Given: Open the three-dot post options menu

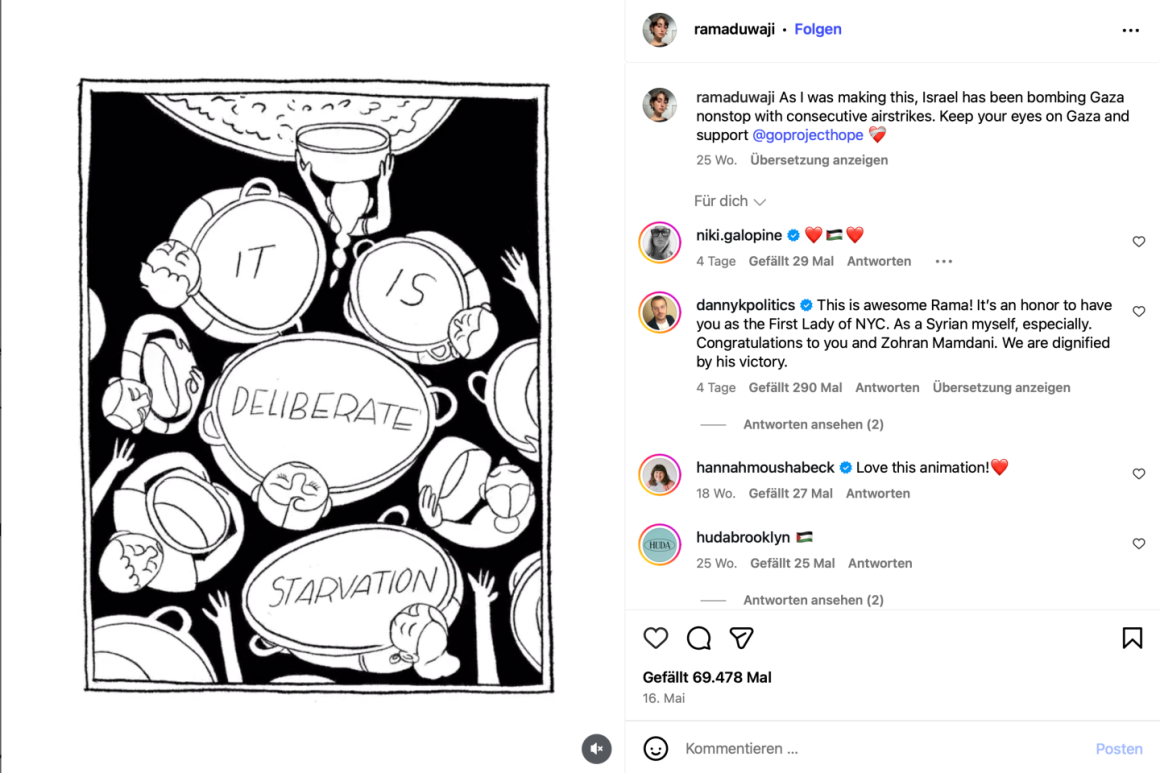Looking at the screenshot, I should click(x=1130, y=30).
